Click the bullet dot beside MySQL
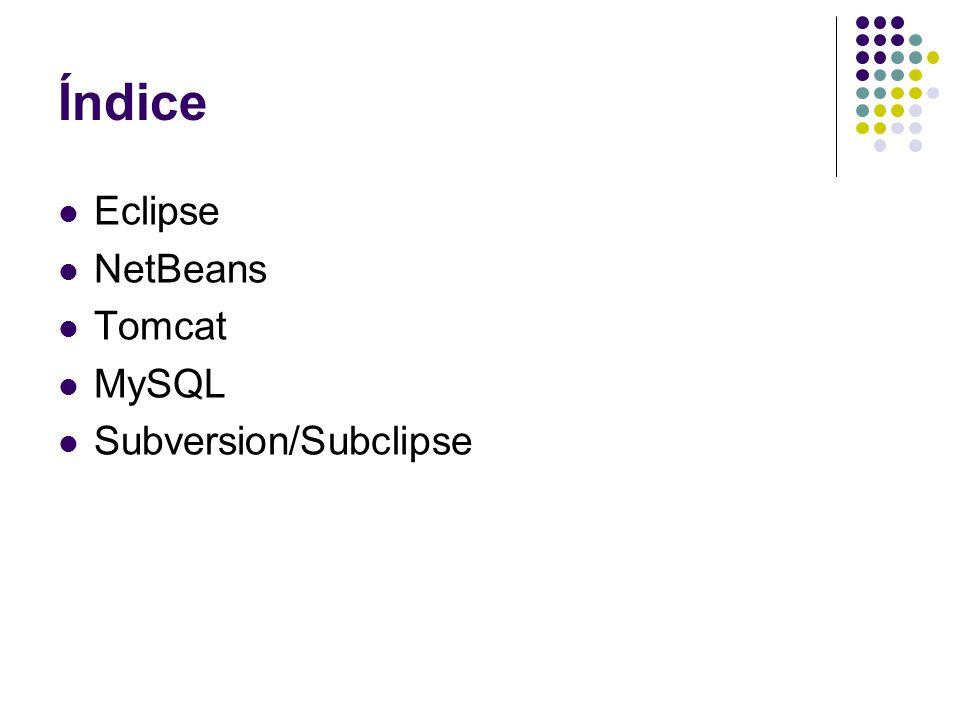Screen dimensions: 960x720 (69, 386)
